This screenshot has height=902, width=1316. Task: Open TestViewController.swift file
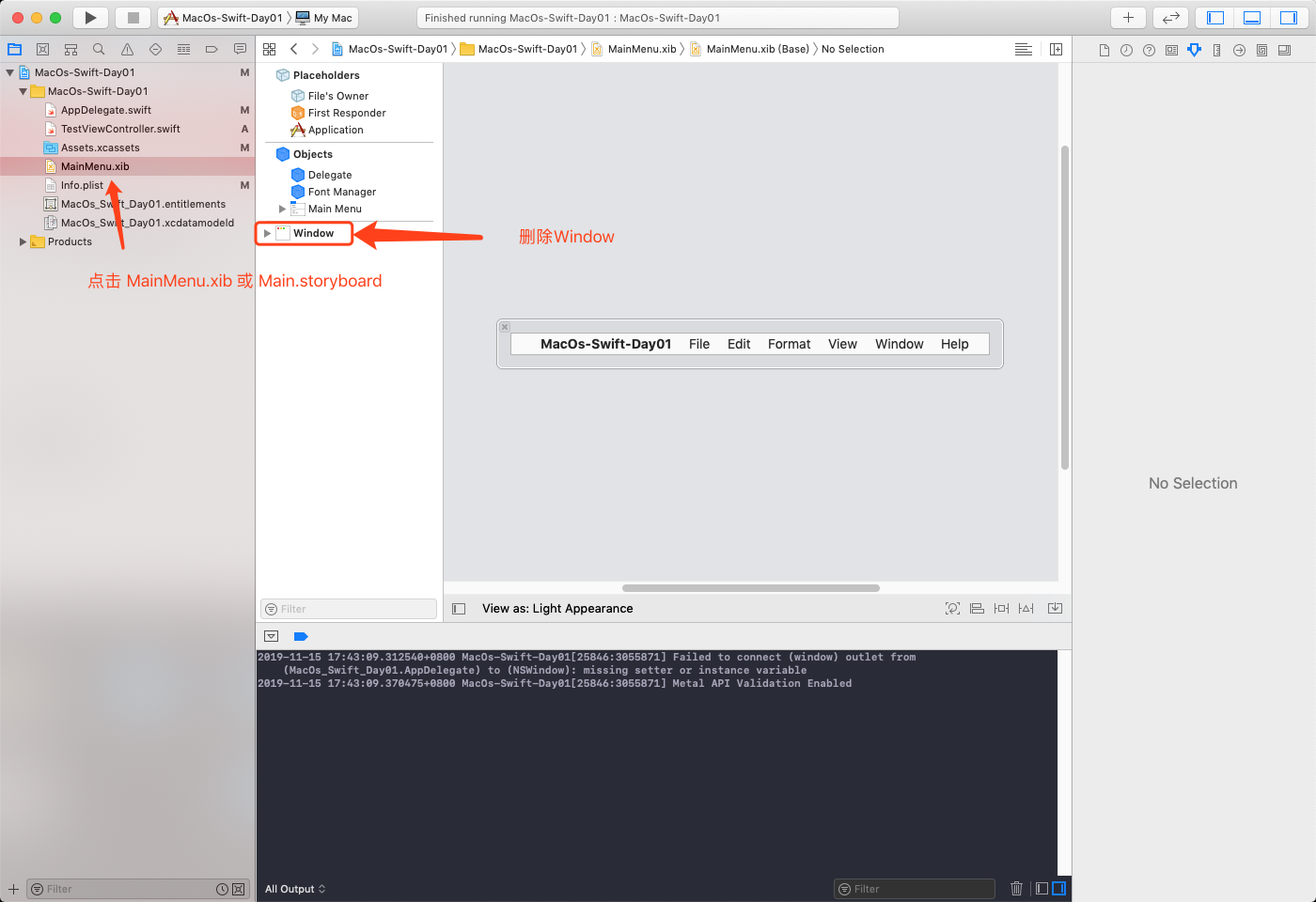pos(120,129)
